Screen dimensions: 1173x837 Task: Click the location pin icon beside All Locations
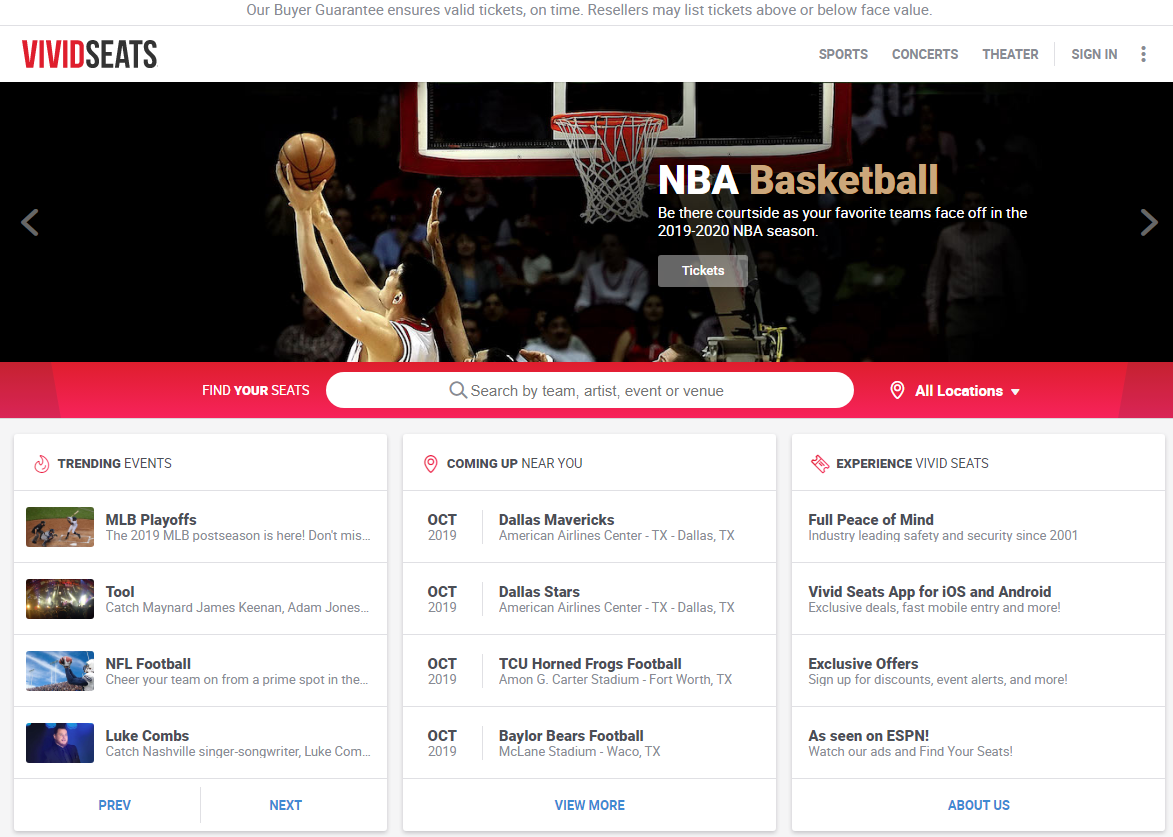897,390
